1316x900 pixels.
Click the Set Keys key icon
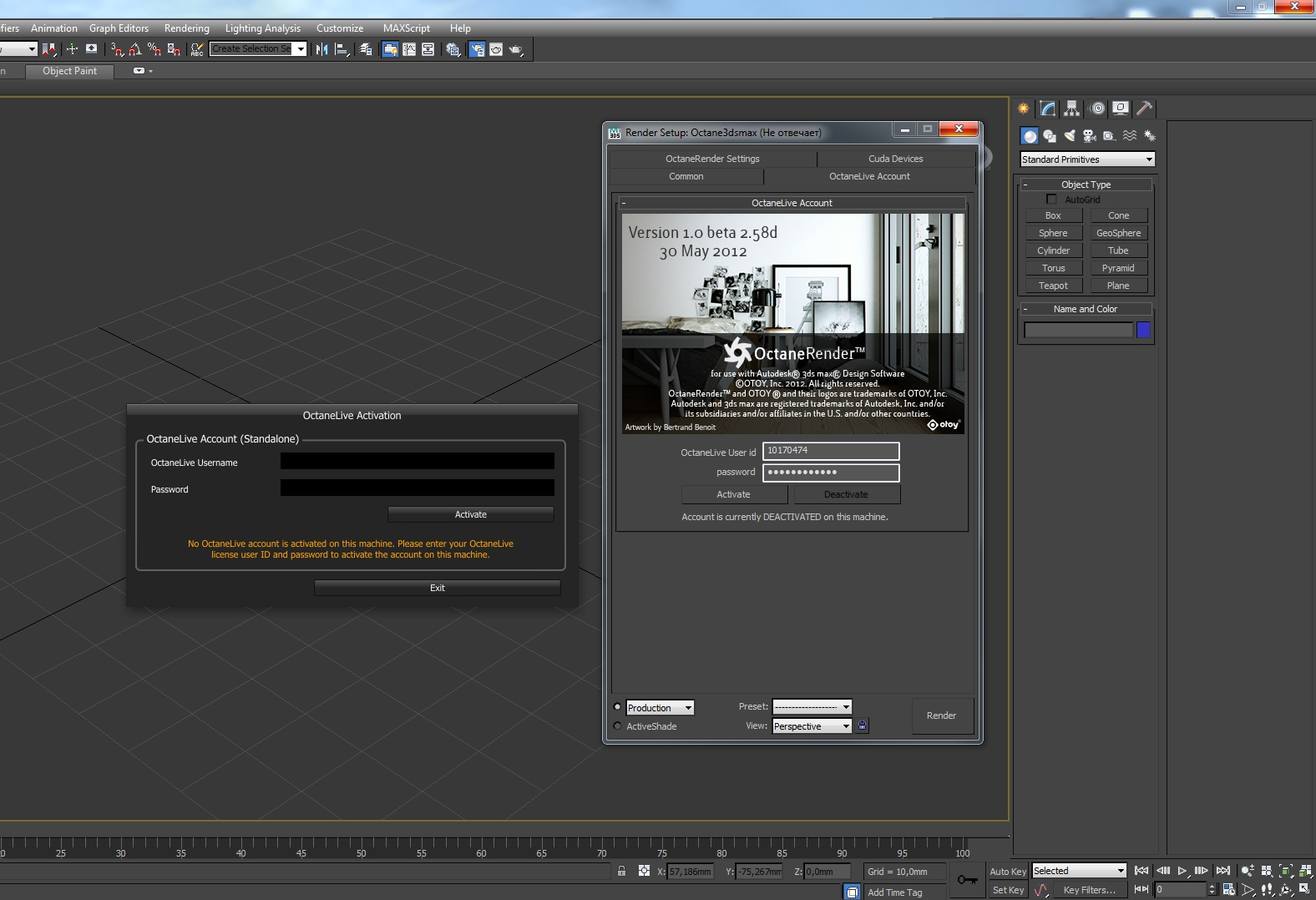coord(968,880)
